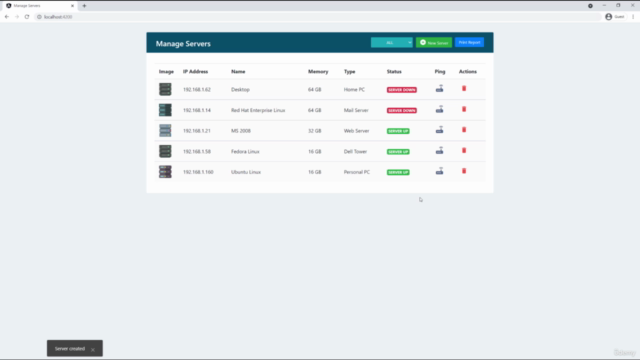Click the Home PC type cell
This screenshot has height=360, width=640.
354,89
